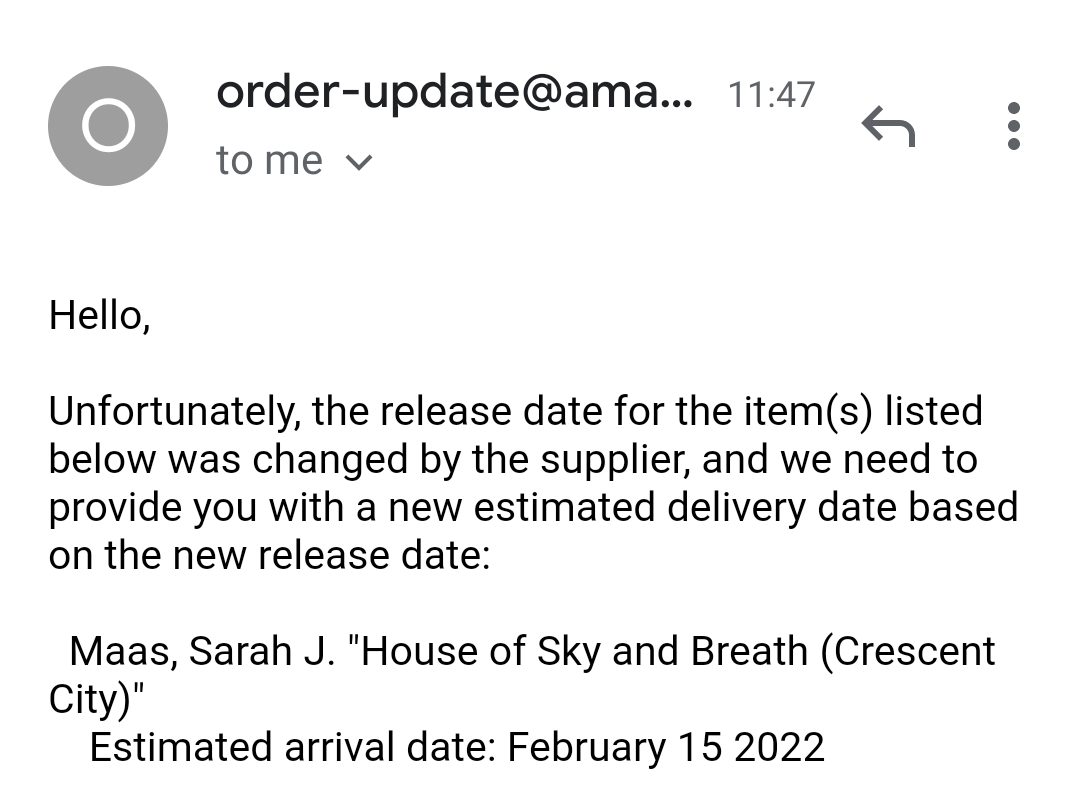Screen dimensions: 1080x794
Task: Click the "Hello," greeting line
Action: pyautogui.click(x=98, y=311)
